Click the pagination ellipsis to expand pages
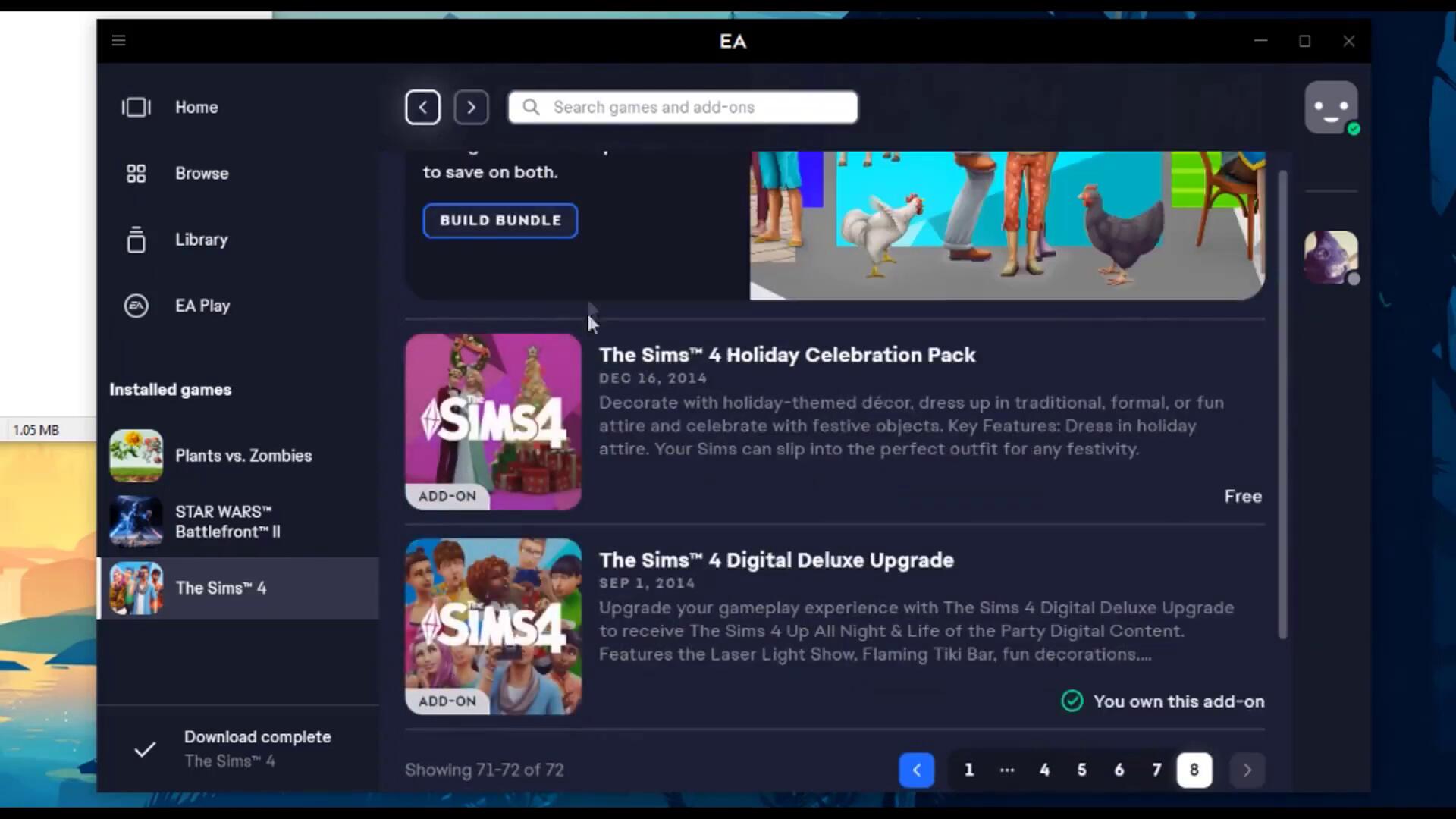Viewport: 1456px width, 819px height. pyautogui.click(x=1007, y=770)
